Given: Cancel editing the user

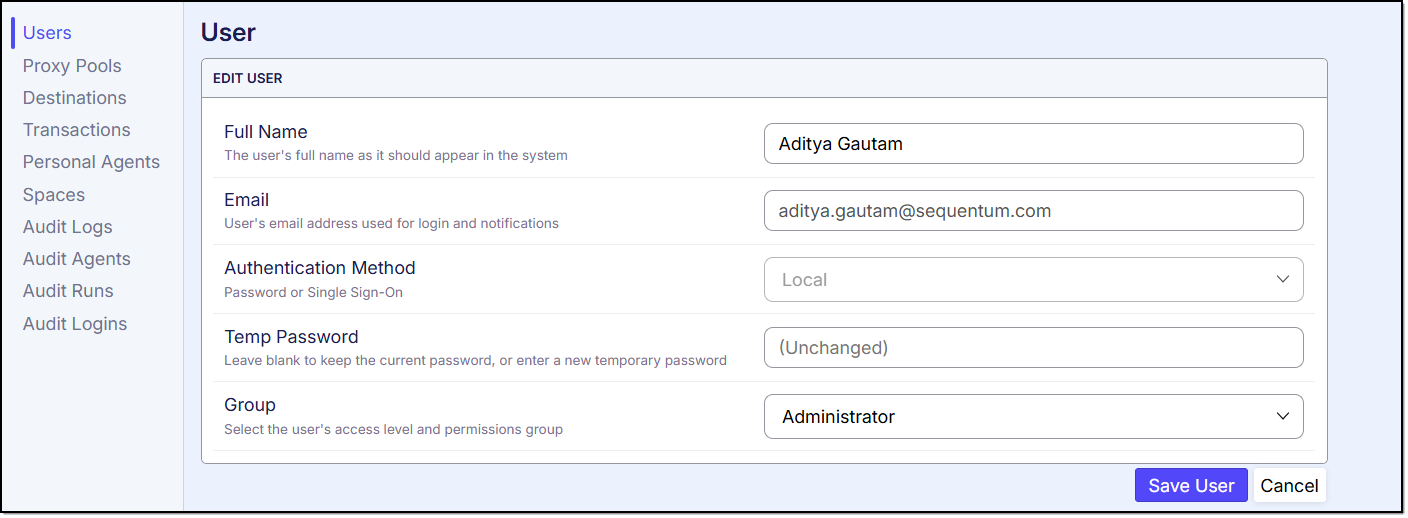Looking at the screenshot, I should tap(1289, 486).
